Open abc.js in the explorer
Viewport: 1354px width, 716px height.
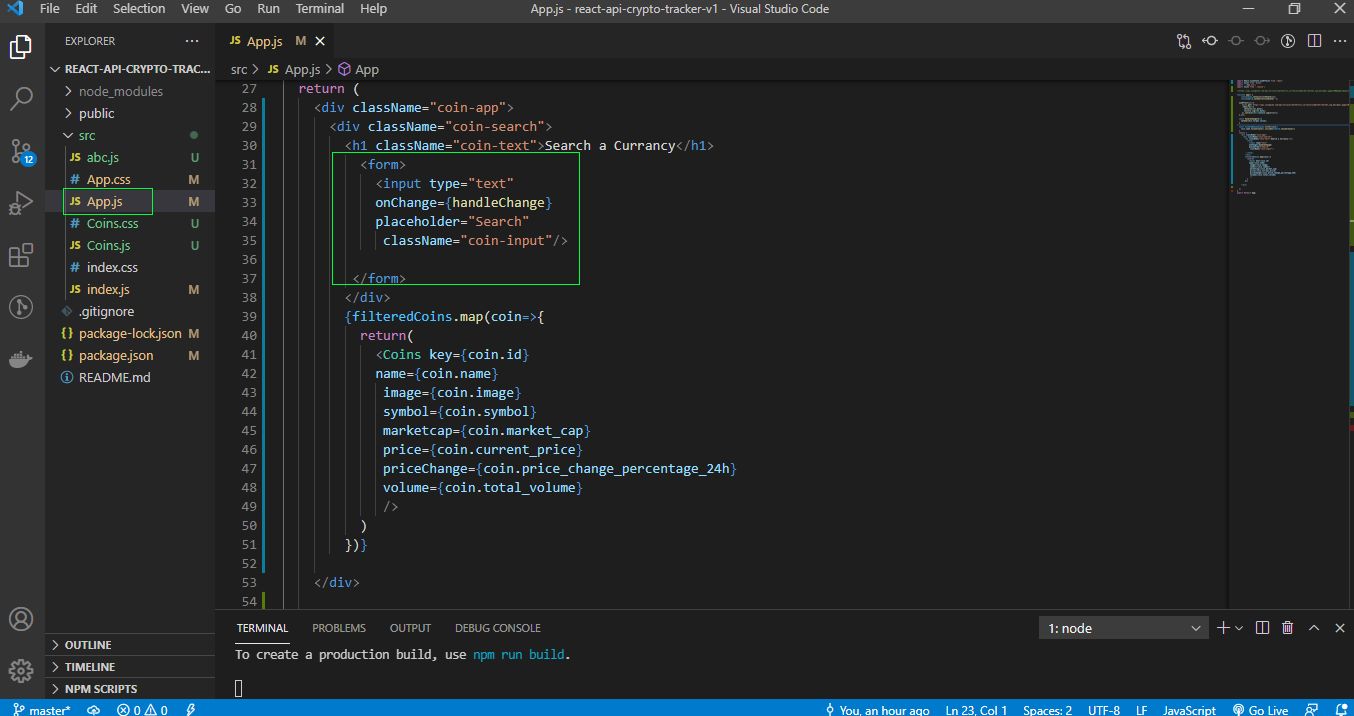tap(130, 157)
